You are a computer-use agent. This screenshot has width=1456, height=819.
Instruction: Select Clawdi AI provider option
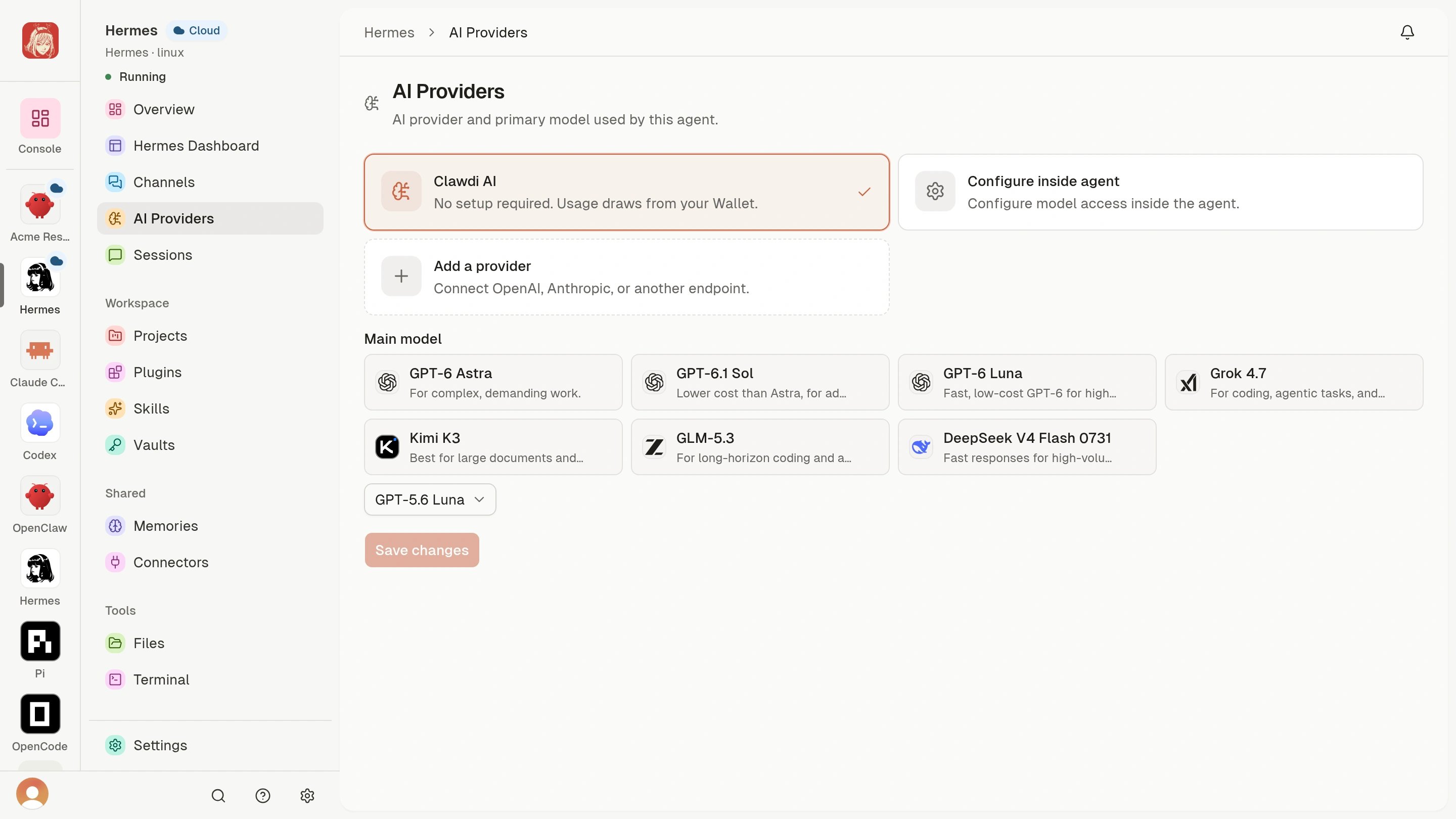(x=626, y=192)
